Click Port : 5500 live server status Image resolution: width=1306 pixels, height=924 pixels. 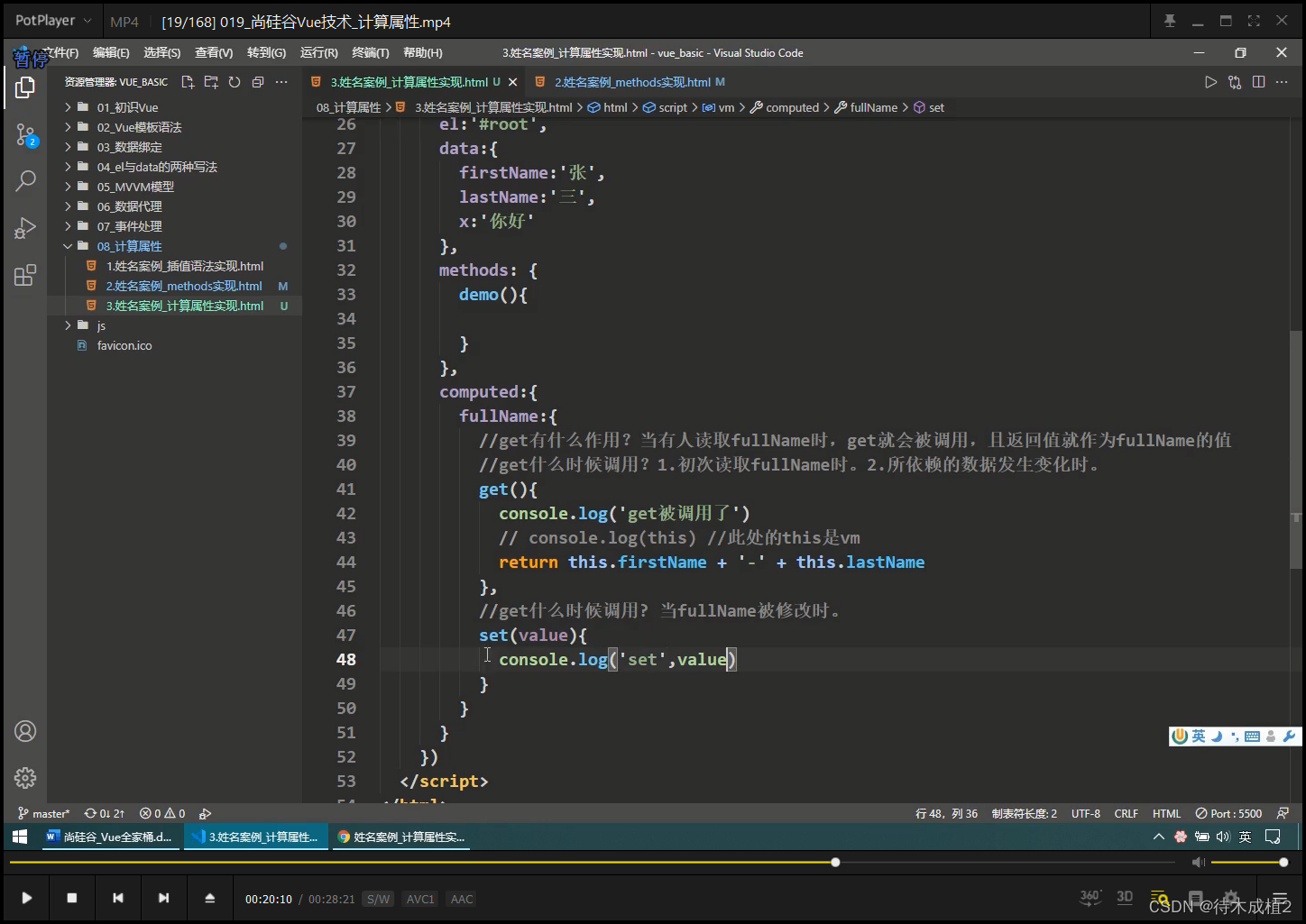[x=1228, y=813]
